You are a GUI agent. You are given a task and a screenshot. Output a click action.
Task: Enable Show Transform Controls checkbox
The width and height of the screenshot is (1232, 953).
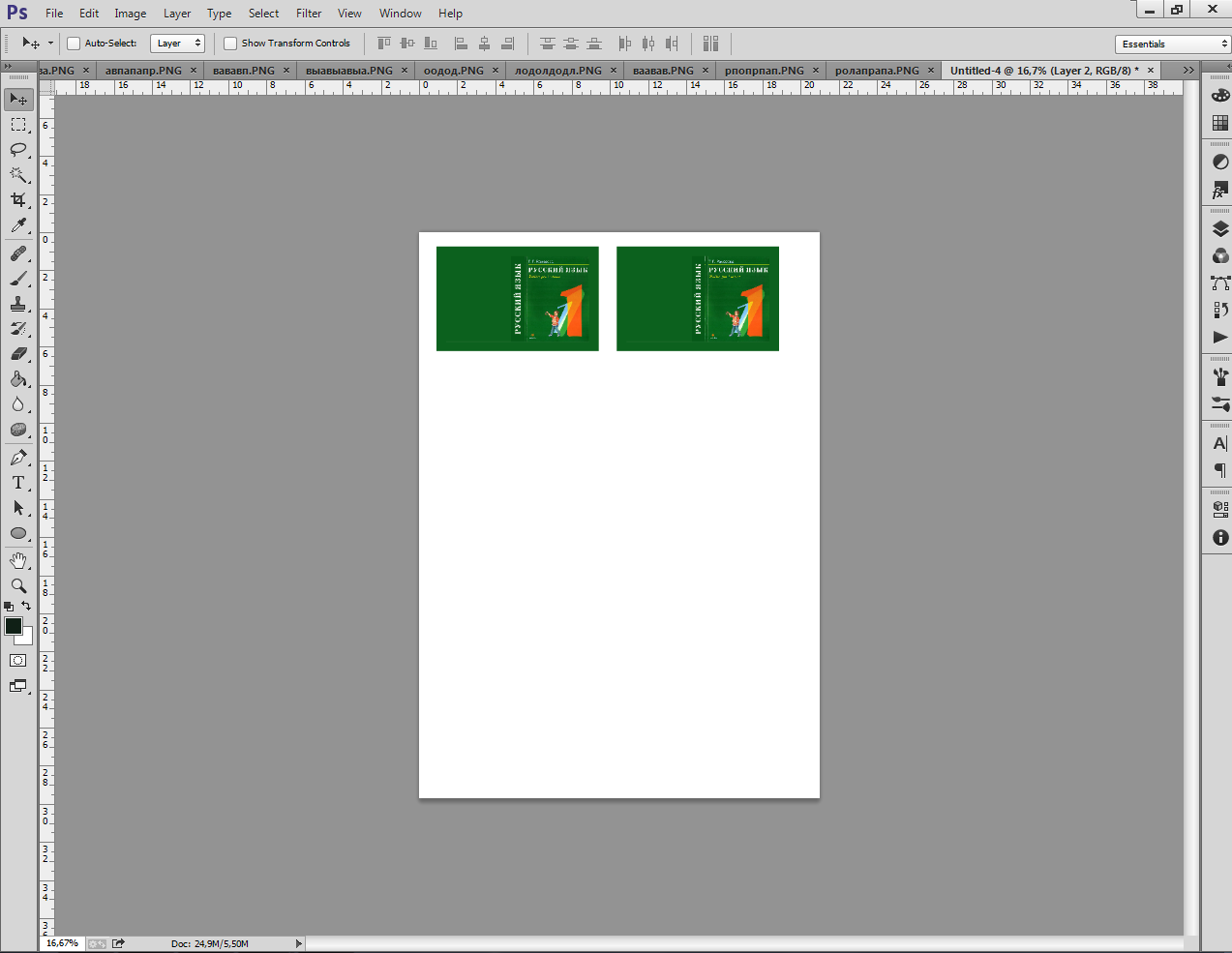click(x=230, y=44)
